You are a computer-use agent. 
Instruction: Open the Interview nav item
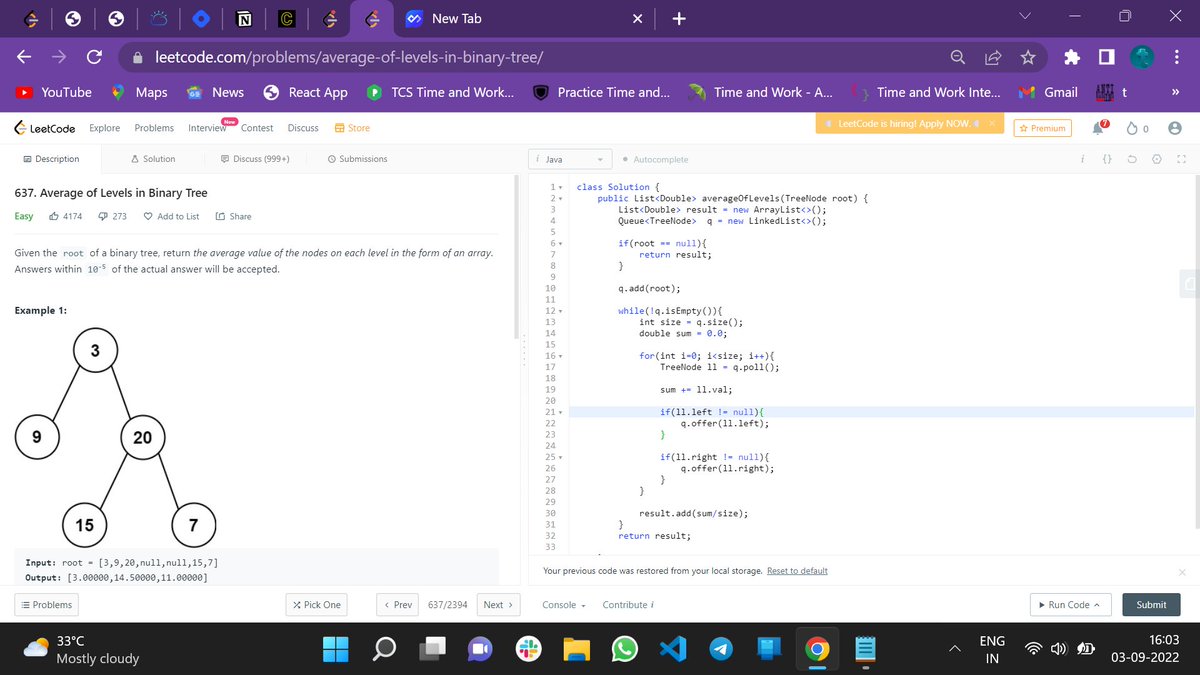point(207,128)
